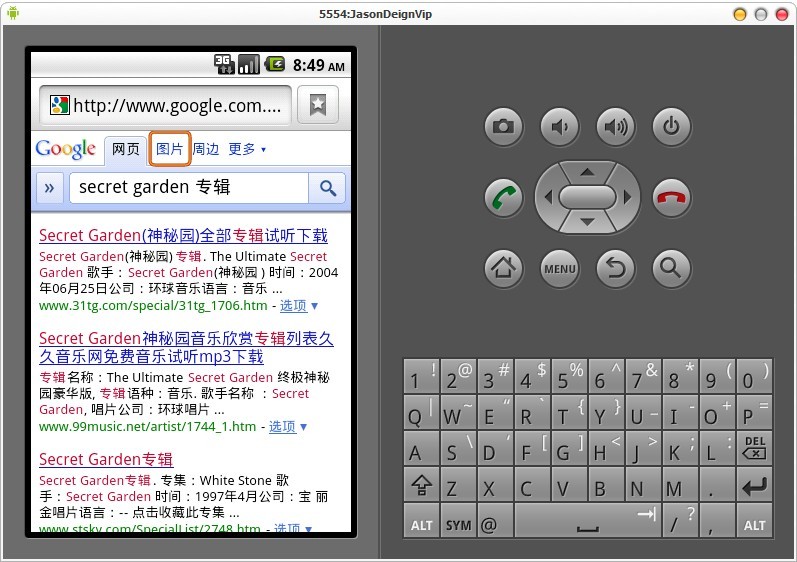
Task: Click the P key on keyboard
Action: point(754,413)
